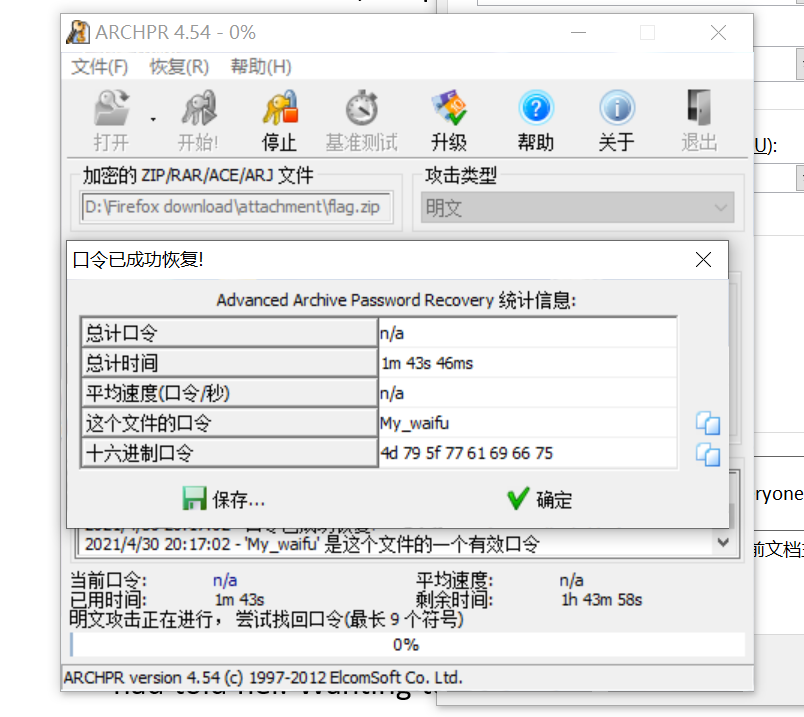Viewport: 804px width, 717px height.
Task: Click the remaining time 1h 43m 58s
Action: point(601,600)
